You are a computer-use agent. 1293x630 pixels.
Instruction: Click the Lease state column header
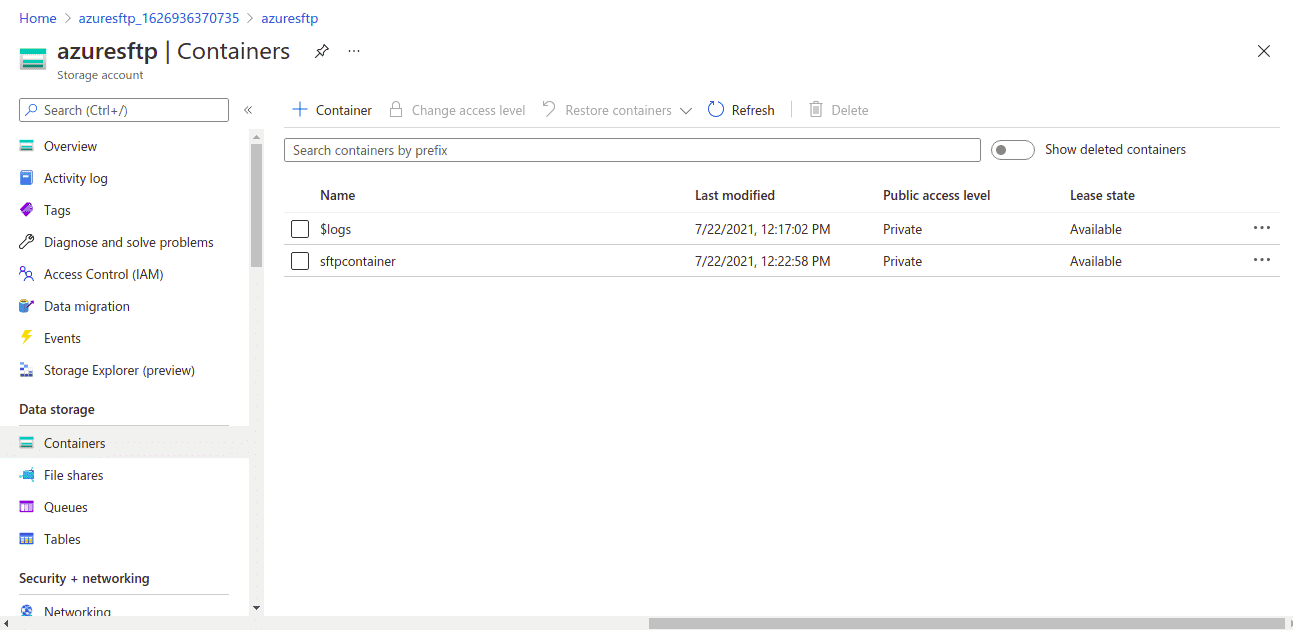pos(1102,195)
